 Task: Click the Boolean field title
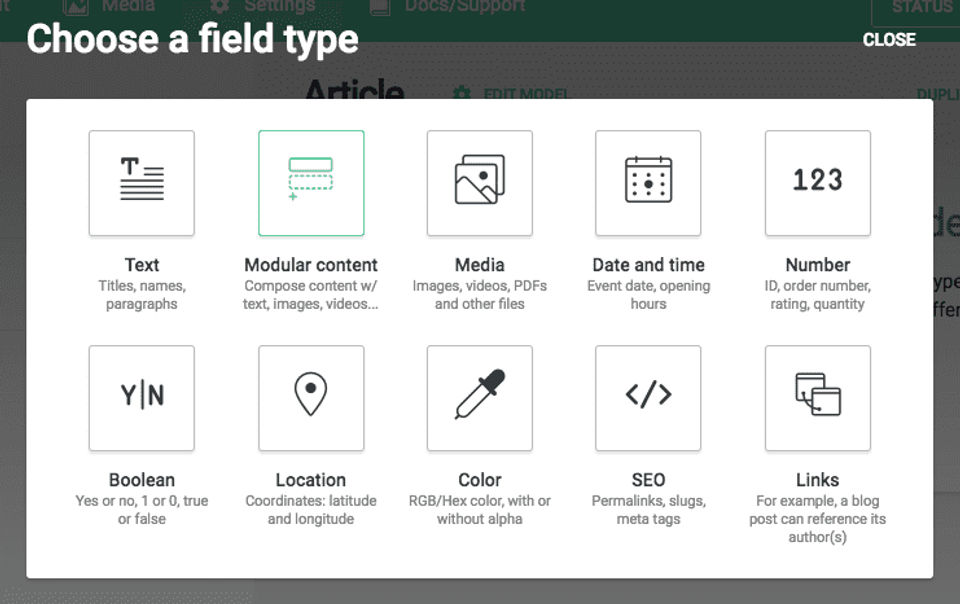click(141, 480)
